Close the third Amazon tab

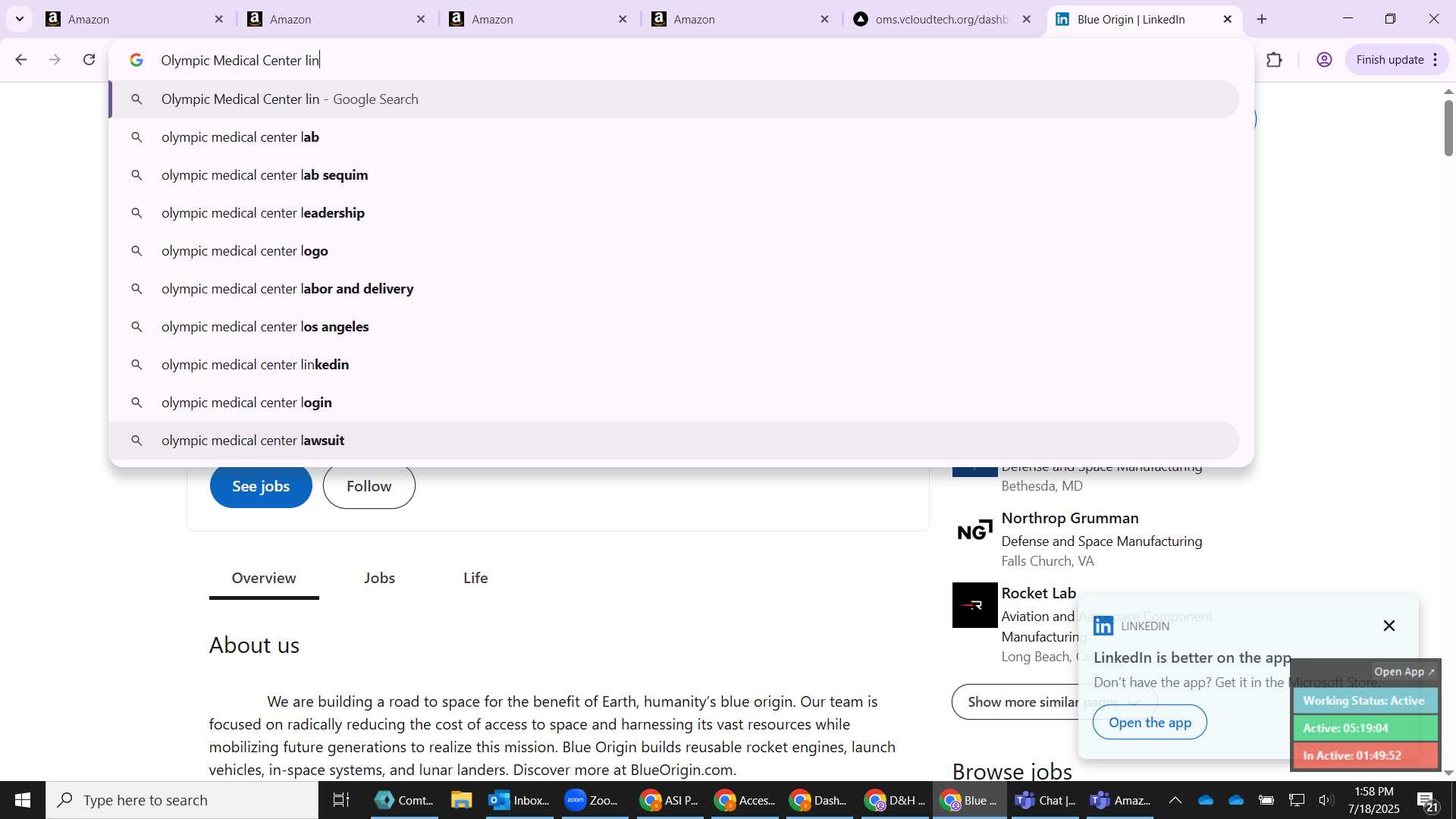[623, 19]
